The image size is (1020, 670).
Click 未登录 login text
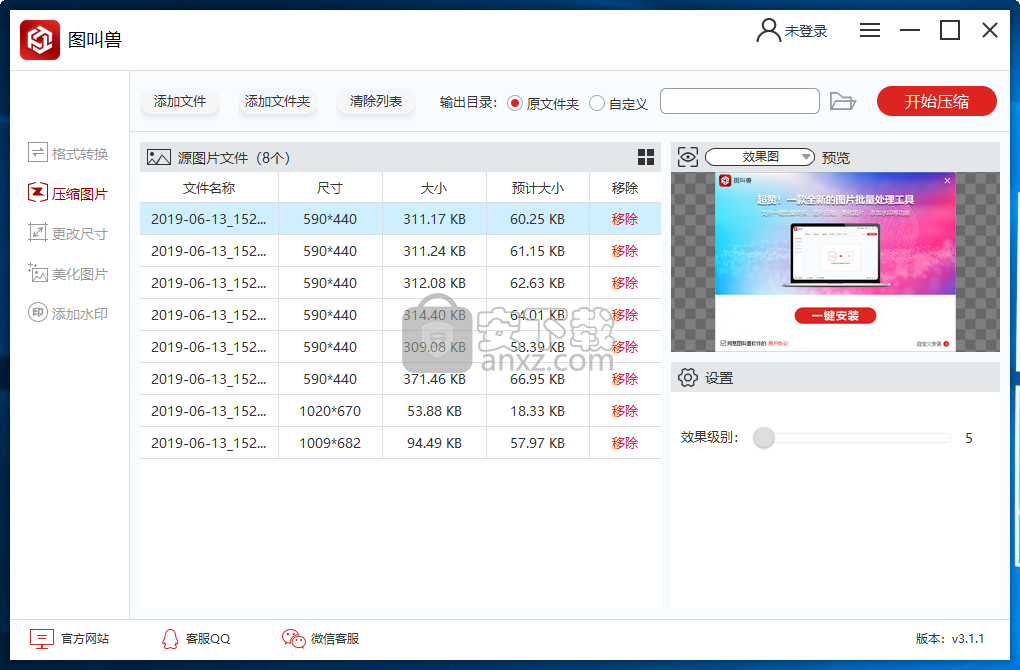point(805,31)
